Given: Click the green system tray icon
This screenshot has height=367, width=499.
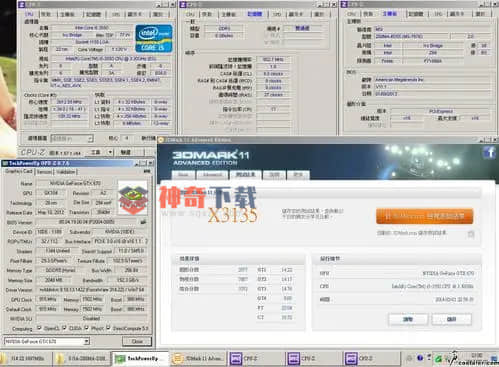Looking at the screenshot, I should pos(439,359).
